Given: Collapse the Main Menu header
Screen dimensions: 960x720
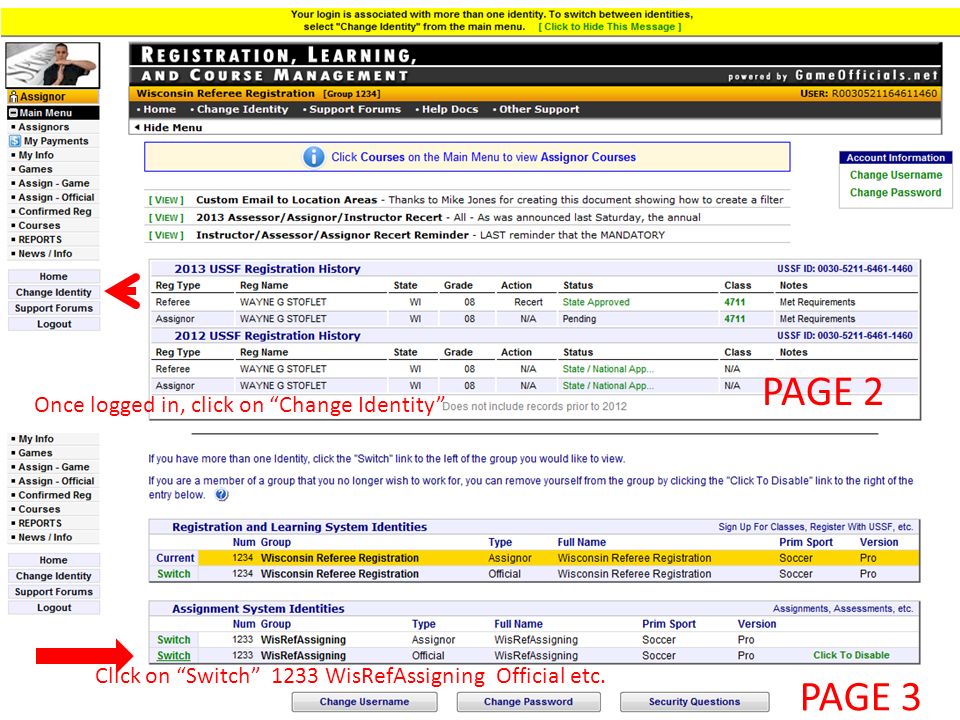Looking at the screenshot, I should [13, 113].
